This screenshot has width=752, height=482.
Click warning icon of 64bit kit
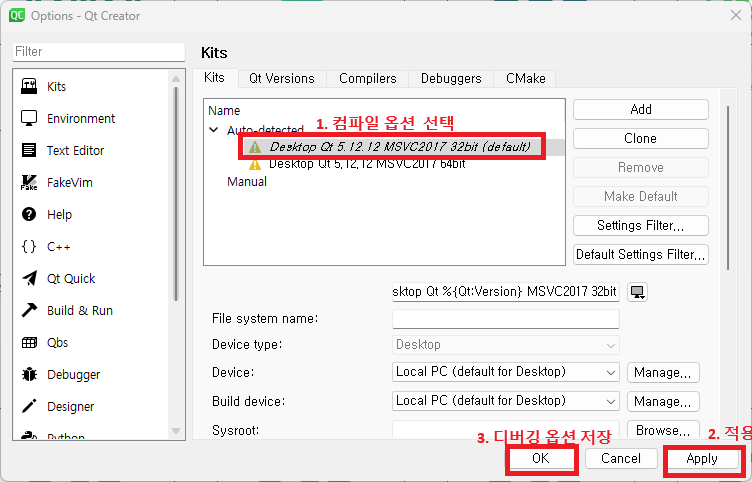[x=255, y=165]
